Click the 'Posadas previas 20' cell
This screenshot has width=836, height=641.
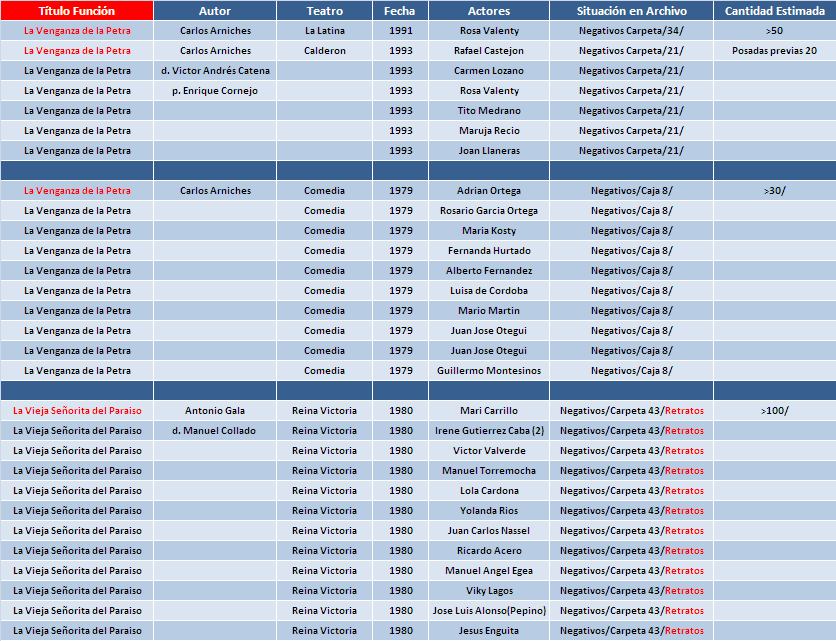coord(775,51)
